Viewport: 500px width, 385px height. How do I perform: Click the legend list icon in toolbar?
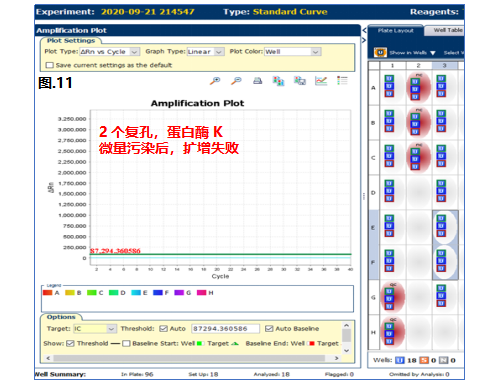click(x=342, y=81)
